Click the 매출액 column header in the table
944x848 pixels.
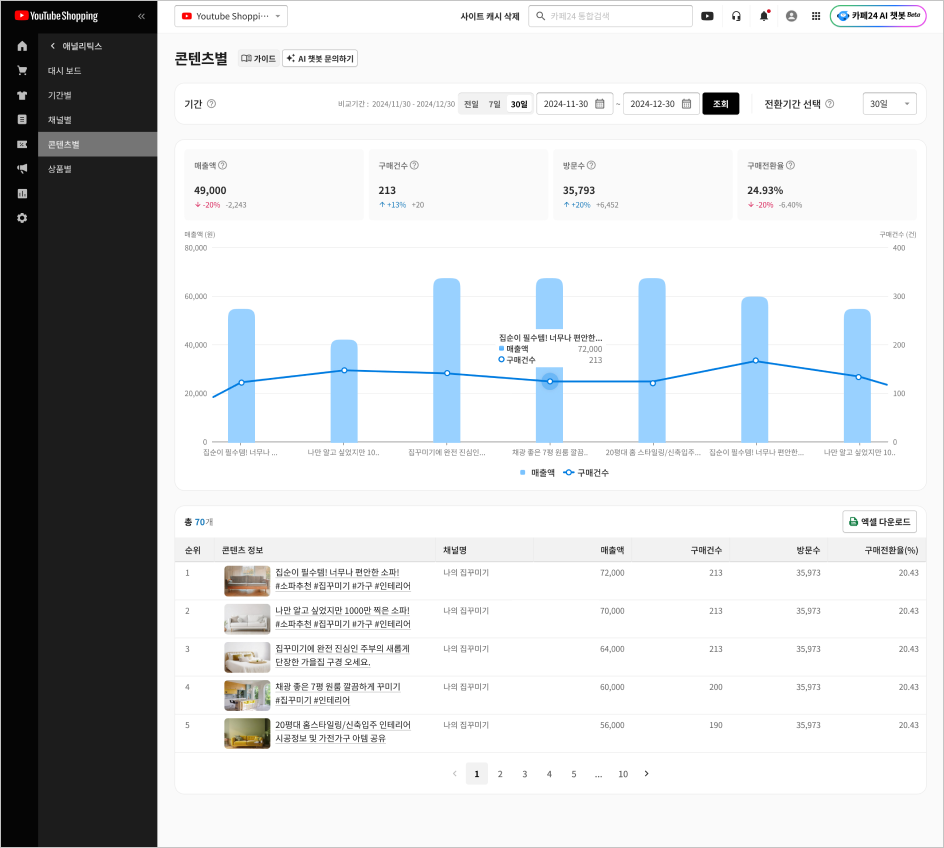pyautogui.click(x=612, y=550)
